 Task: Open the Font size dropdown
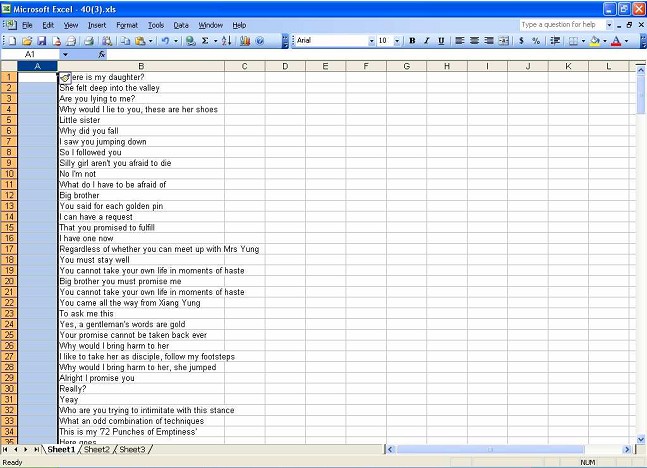tap(397, 40)
